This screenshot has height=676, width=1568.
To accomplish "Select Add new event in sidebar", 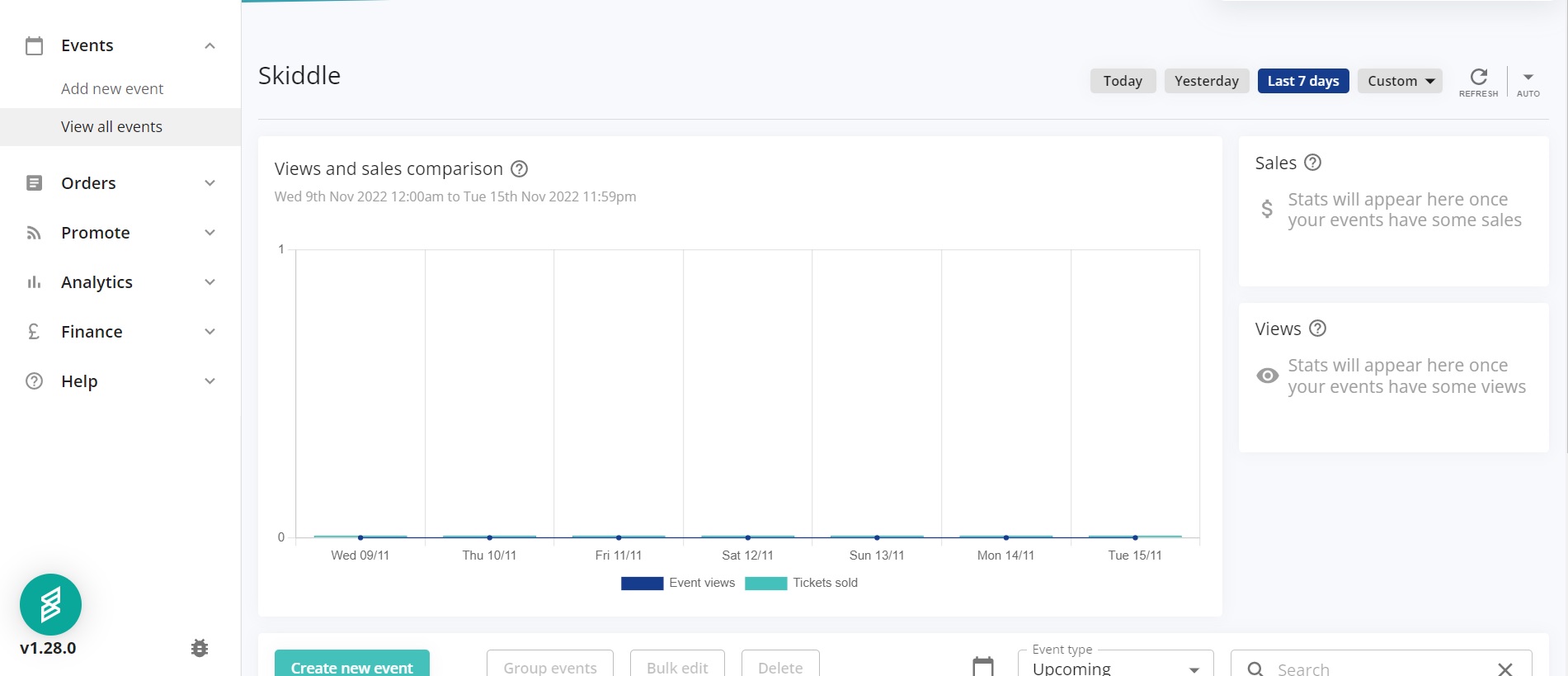I will click(112, 89).
